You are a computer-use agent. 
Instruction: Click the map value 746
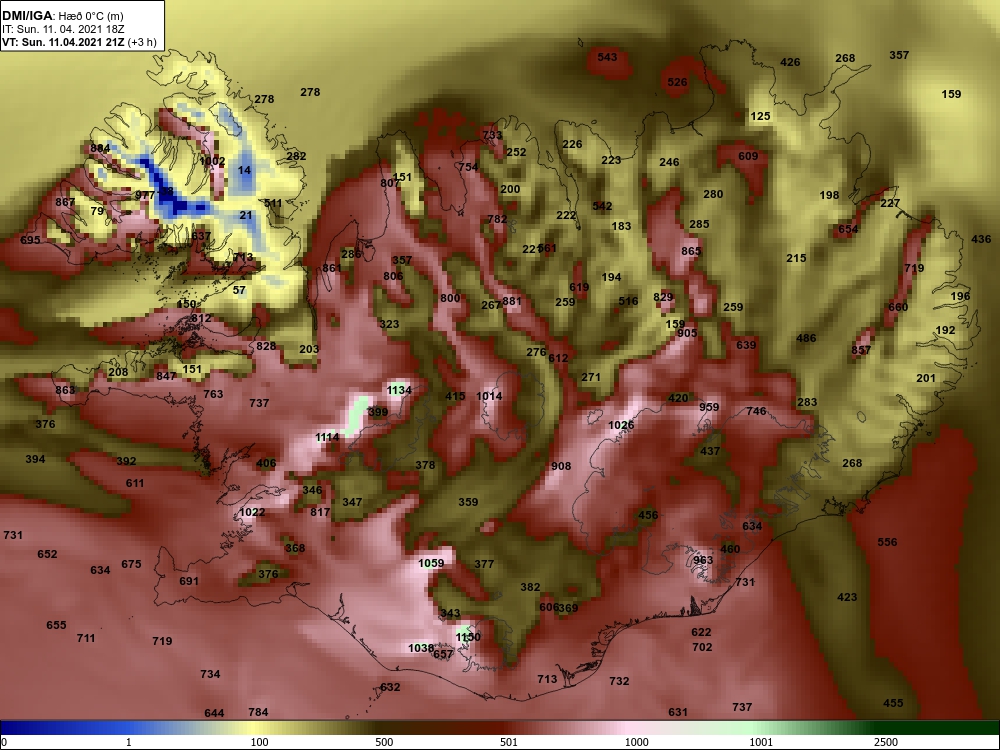[756, 412]
